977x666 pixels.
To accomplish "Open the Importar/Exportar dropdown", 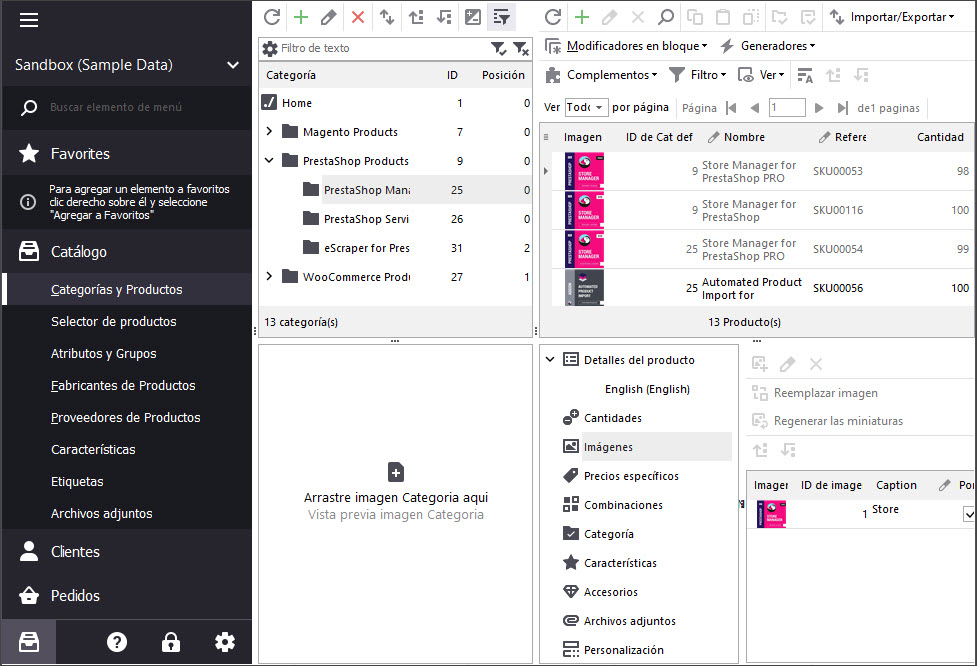I will (892, 17).
